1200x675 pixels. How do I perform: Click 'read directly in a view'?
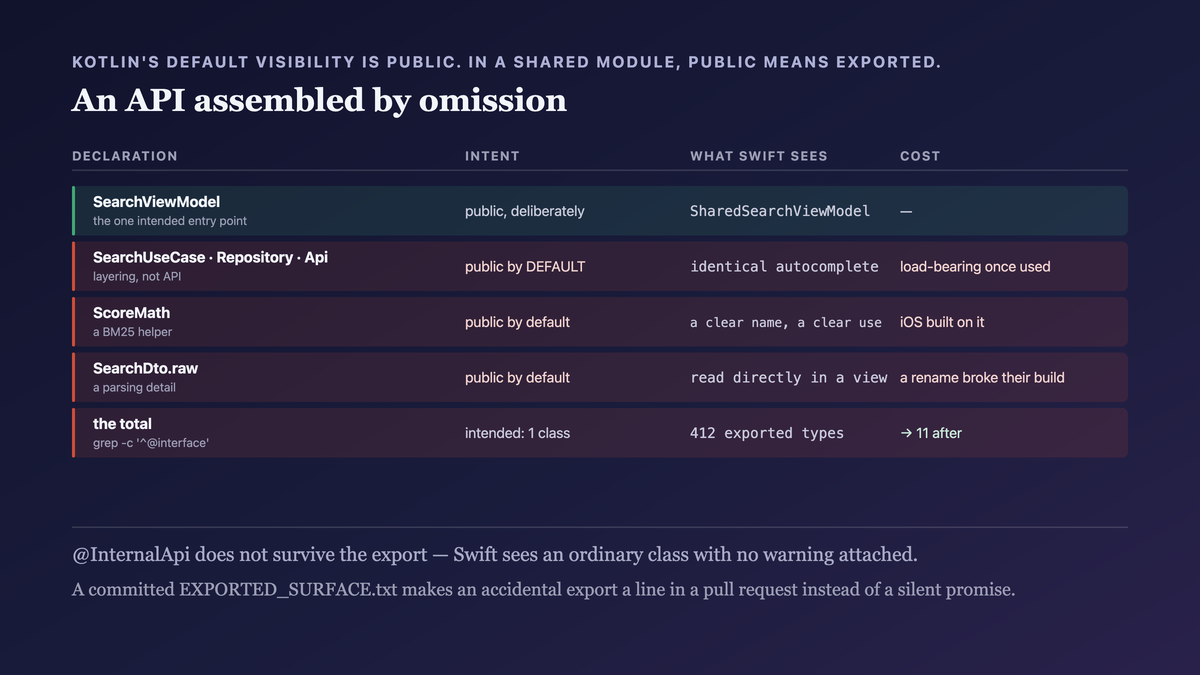pos(788,378)
